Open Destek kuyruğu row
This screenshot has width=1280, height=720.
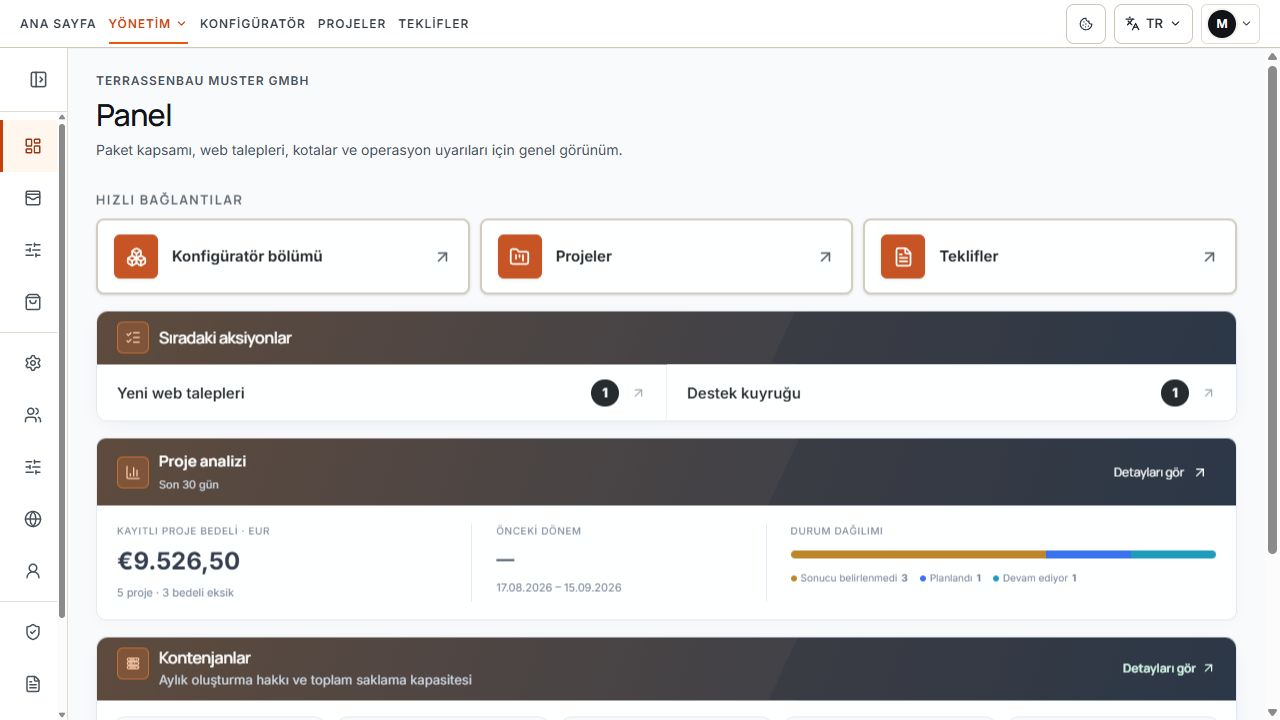951,393
